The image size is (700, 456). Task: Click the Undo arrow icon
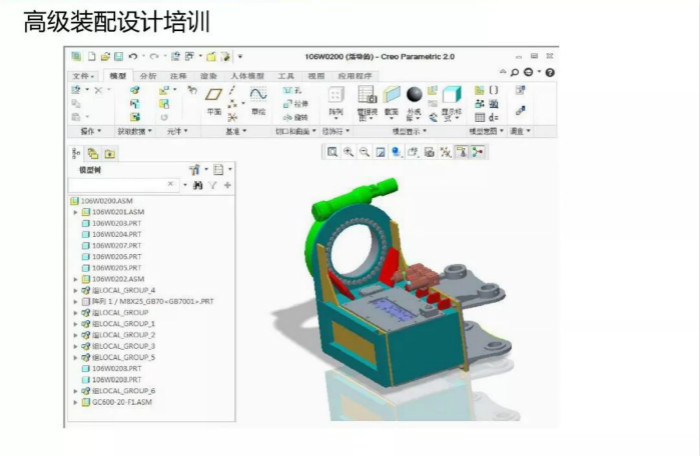(133, 56)
